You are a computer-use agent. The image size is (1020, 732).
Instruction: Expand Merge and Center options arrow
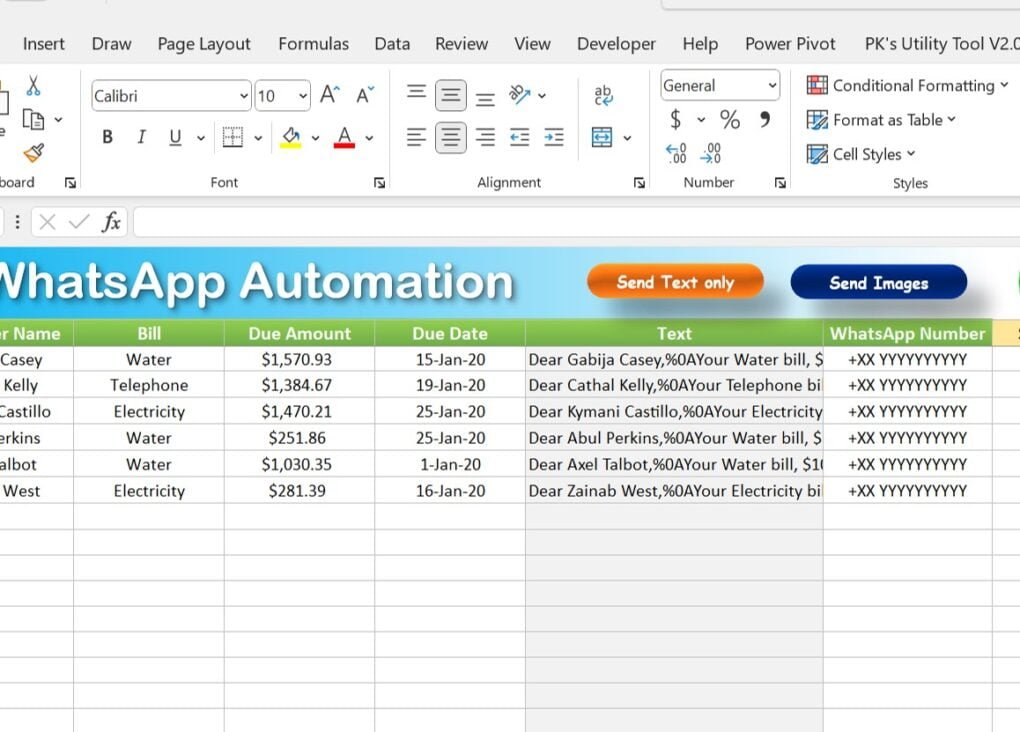tap(627, 138)
